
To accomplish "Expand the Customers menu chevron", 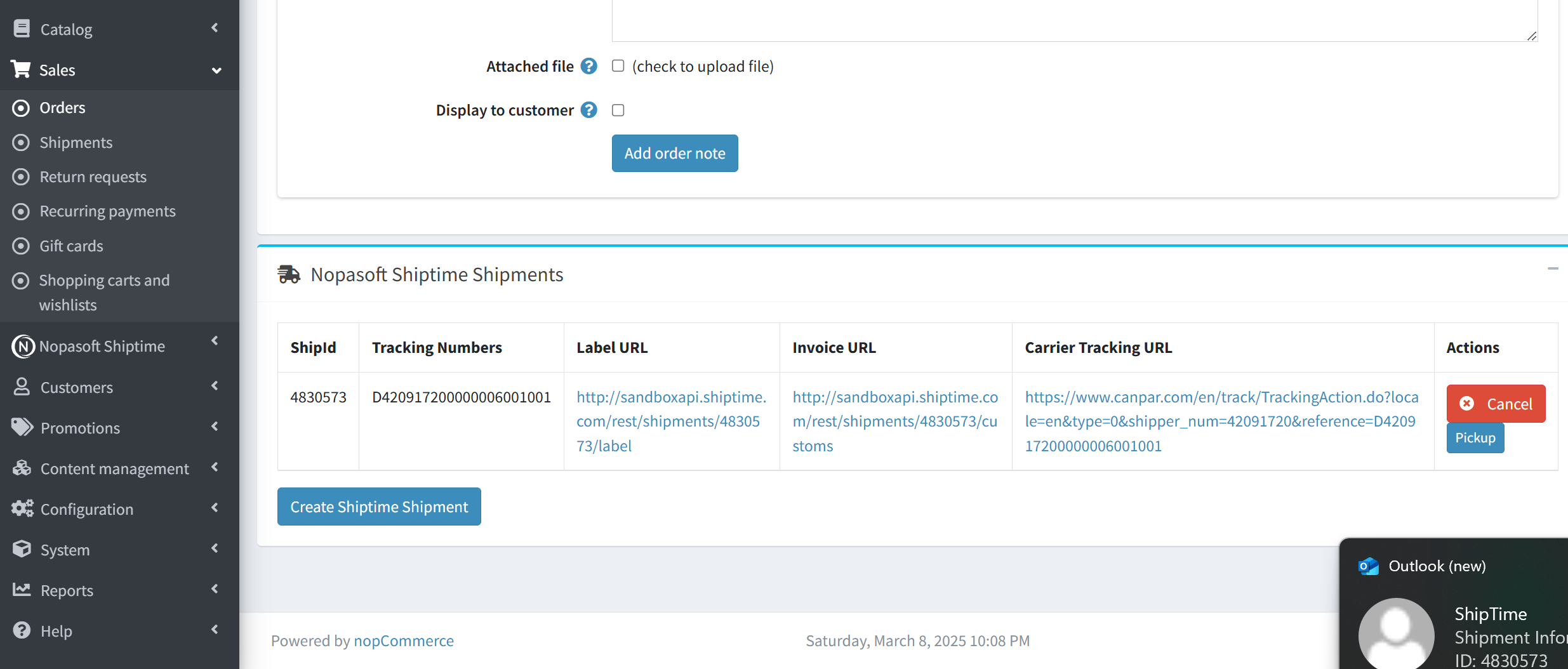I will click(x=215, y=386).
